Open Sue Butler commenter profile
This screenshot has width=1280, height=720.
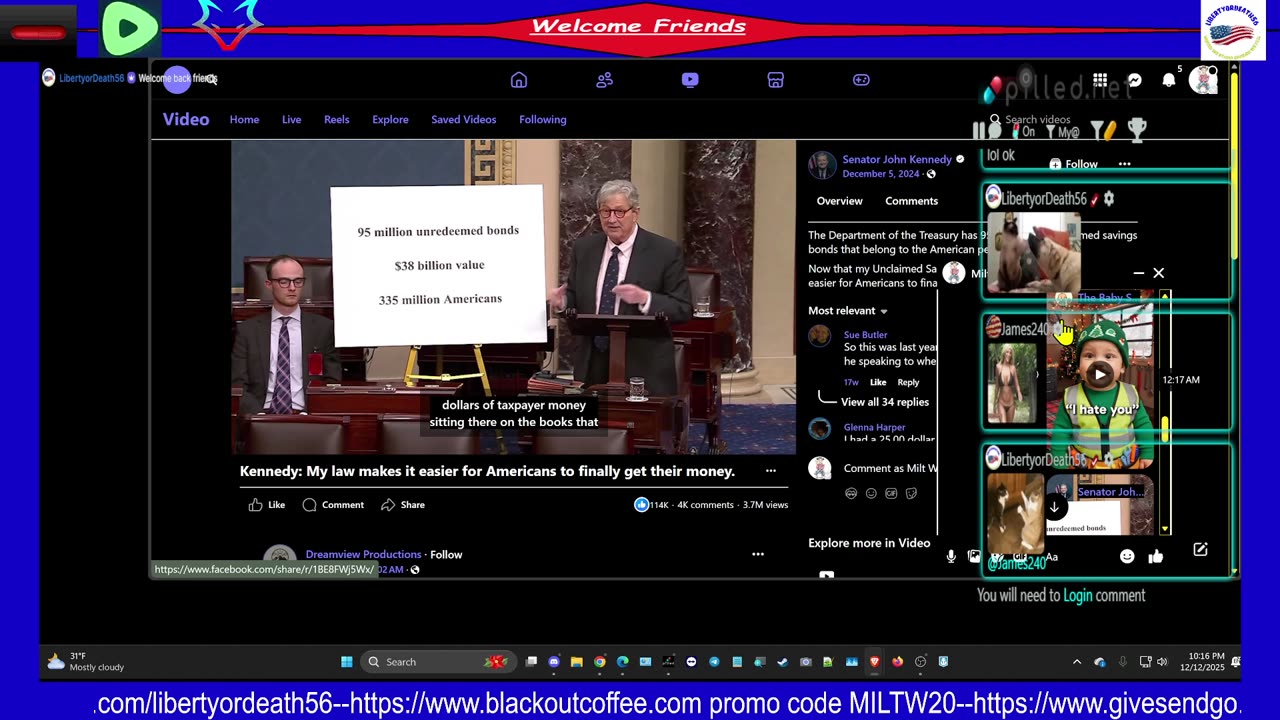pos(865,335)
